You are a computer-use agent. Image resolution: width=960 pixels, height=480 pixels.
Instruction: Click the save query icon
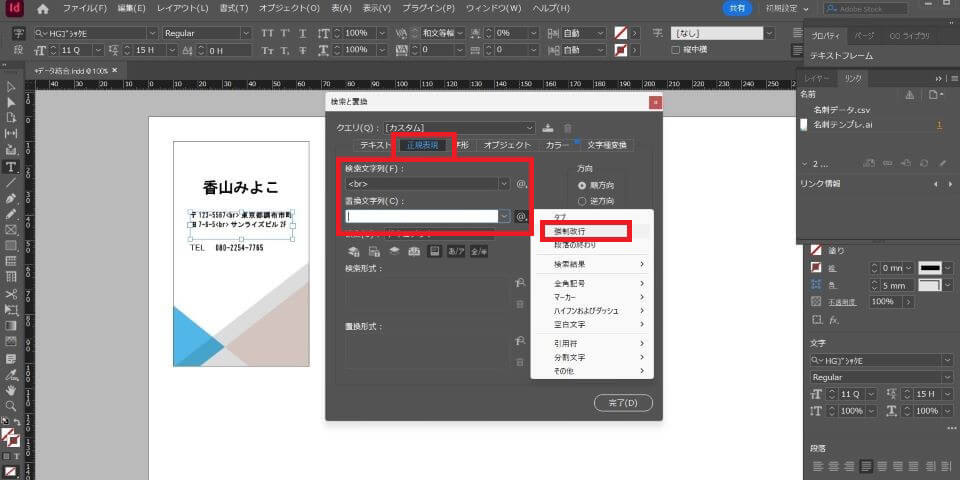[548, 127]
